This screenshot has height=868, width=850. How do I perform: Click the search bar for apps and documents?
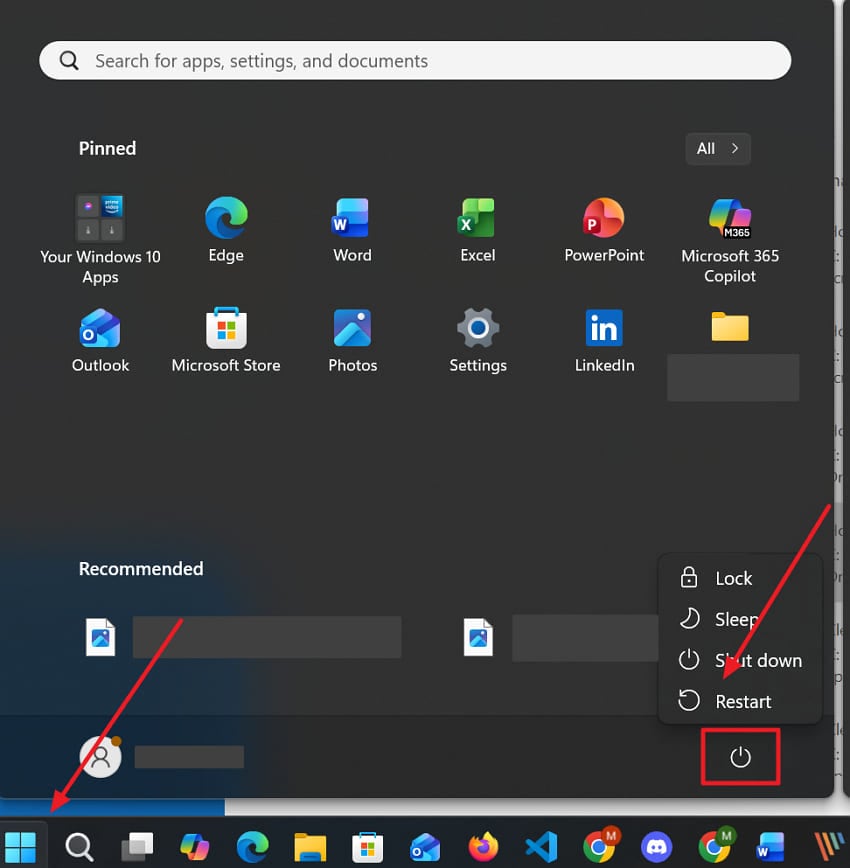click(x=414, y=60)
